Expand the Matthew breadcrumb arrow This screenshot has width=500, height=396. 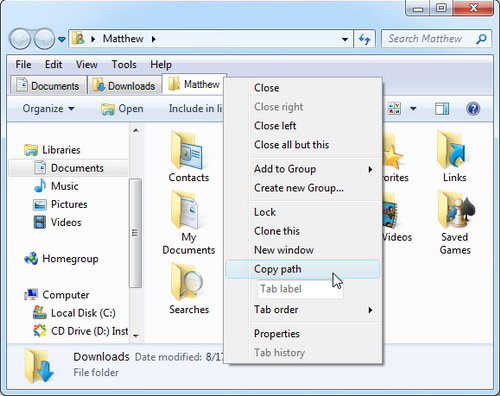tap(153, 39)
